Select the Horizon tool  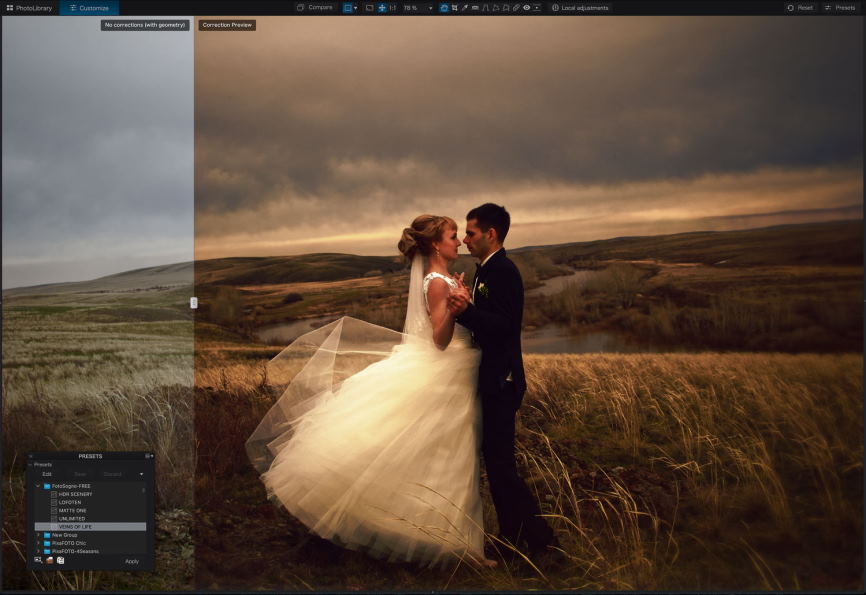pos(475,8)
